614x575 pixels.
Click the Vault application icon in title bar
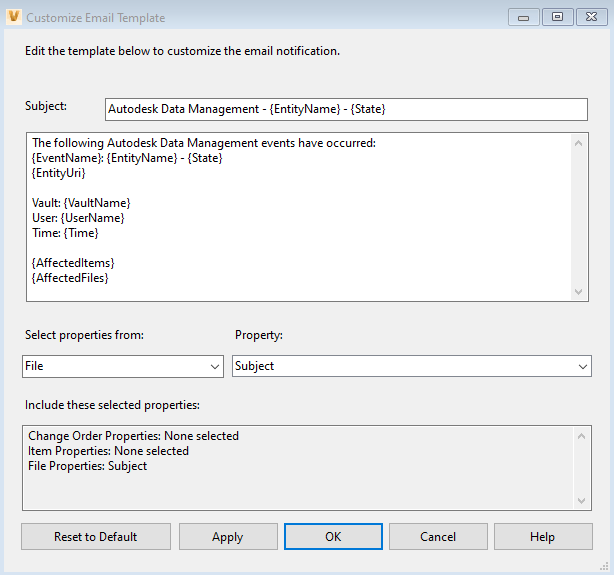14,17
